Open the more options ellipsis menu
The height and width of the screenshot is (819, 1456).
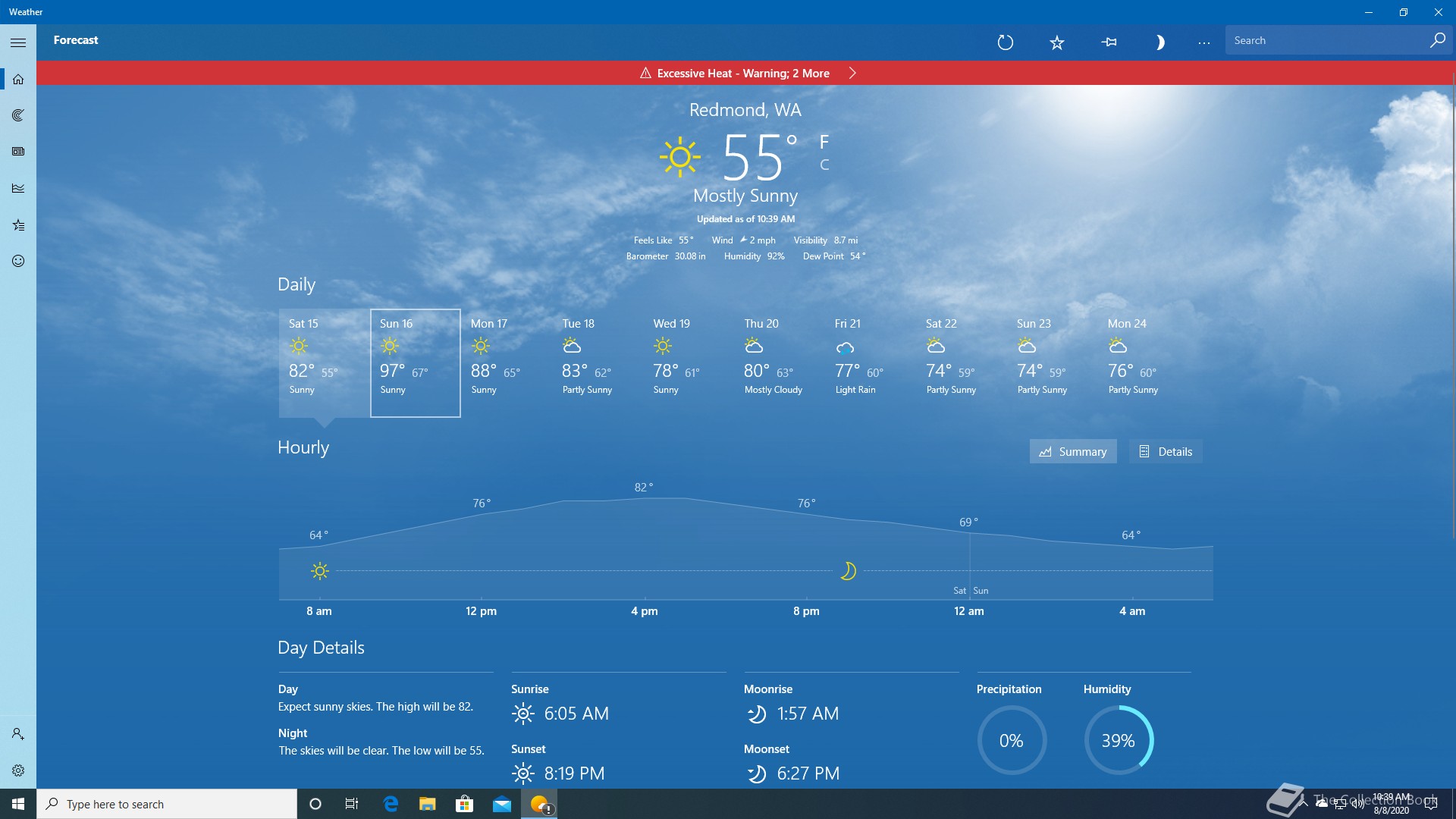pos(1203,42)
